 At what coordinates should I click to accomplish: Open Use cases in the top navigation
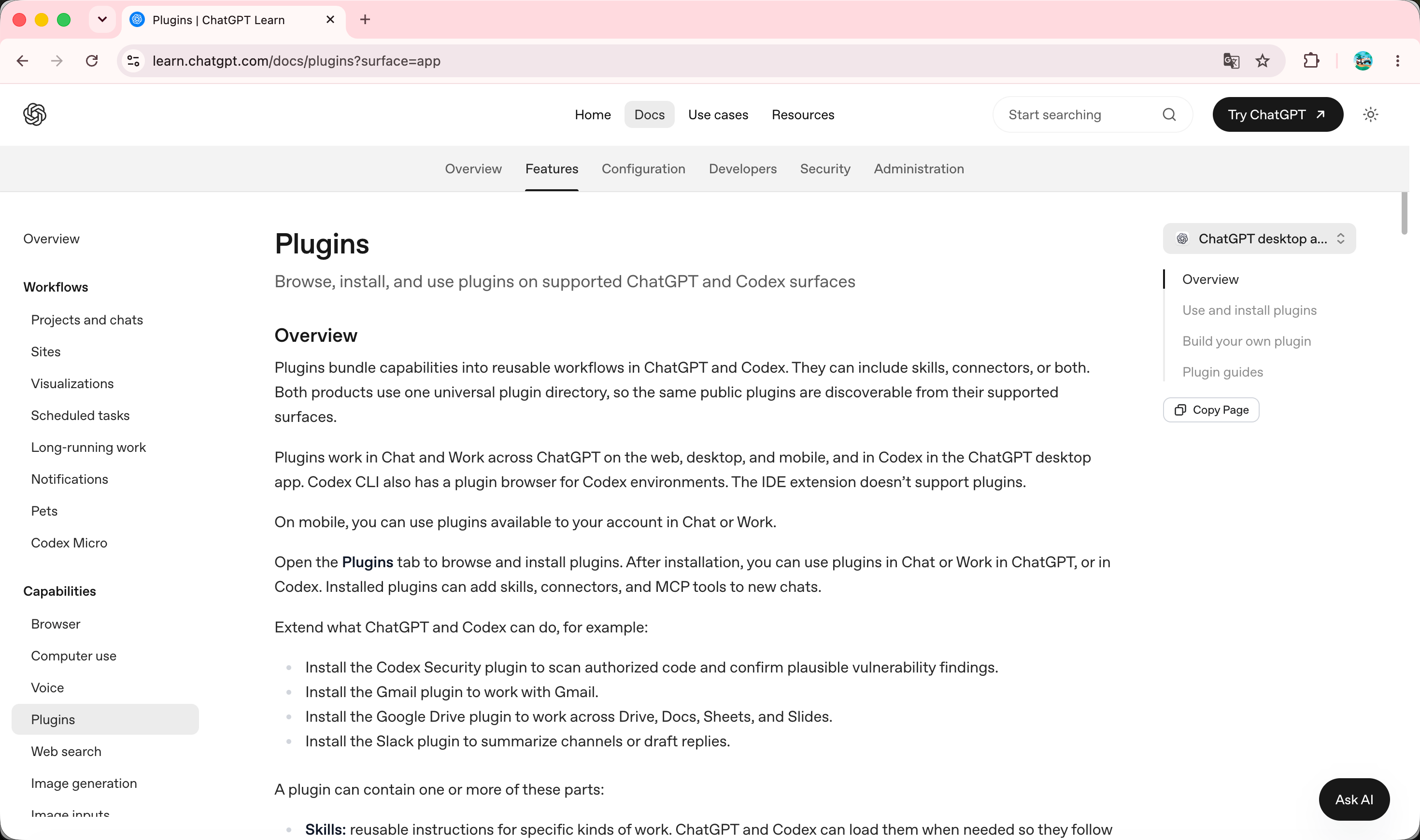(718, 114)
